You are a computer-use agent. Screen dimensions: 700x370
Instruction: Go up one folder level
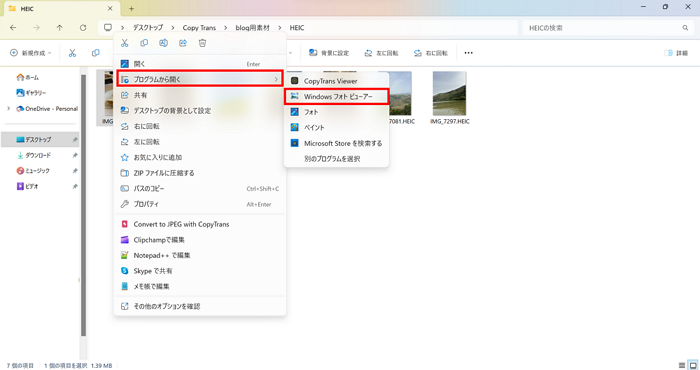59,28
